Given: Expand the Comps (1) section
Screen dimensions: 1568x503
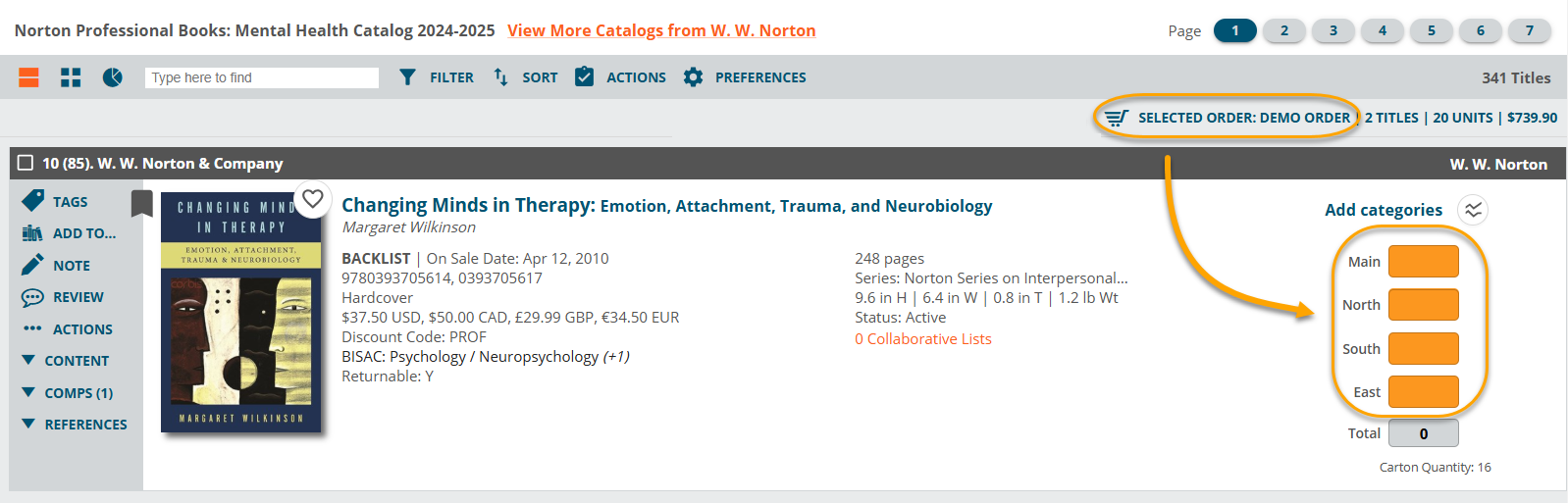Looking at the screenshot, I should pyautogui.click(x=28, y=392).
